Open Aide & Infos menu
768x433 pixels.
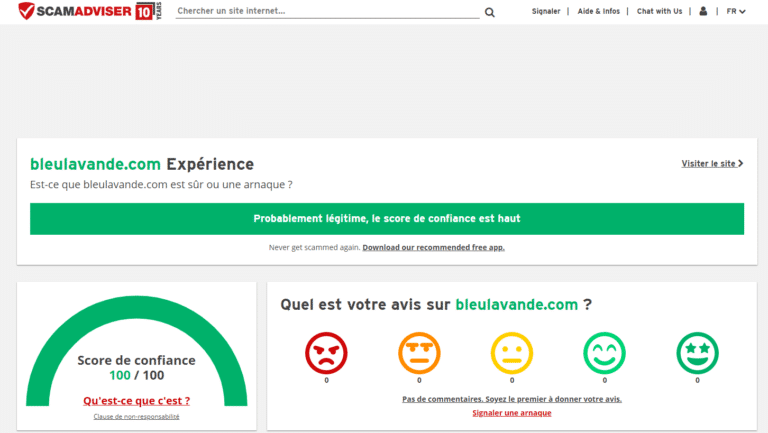[x=598, y=11]
